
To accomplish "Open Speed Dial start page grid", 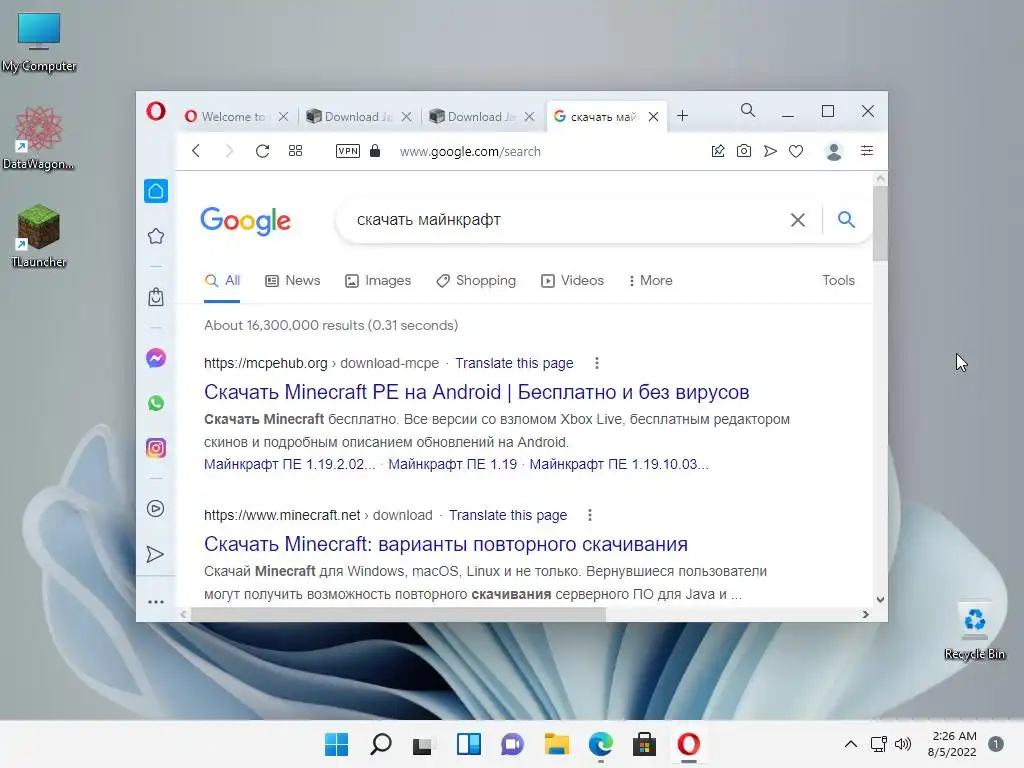I will 295,151.
